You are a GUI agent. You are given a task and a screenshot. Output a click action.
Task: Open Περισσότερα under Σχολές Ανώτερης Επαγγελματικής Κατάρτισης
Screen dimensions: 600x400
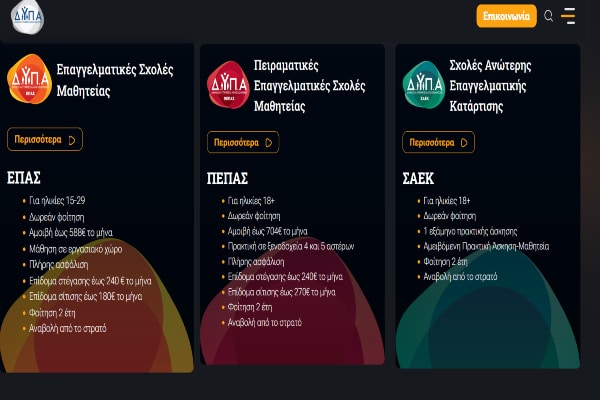tap(439, 142)
